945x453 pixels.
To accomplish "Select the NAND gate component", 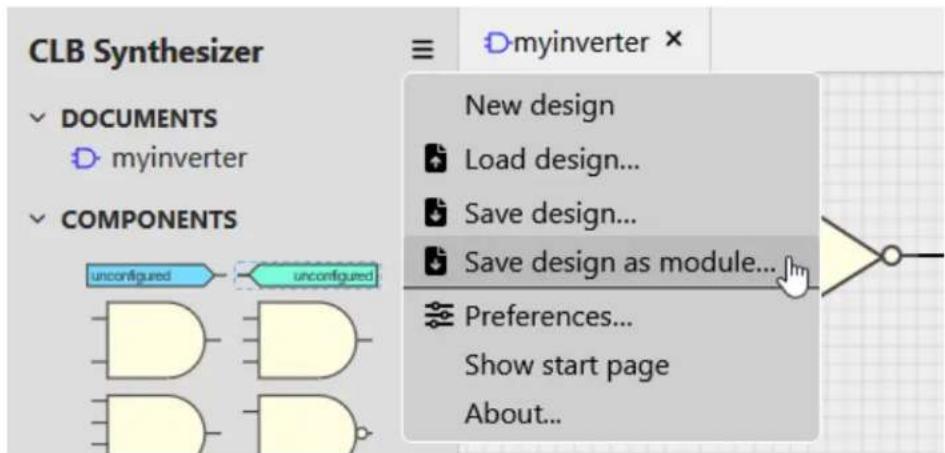I will [307, 423].
